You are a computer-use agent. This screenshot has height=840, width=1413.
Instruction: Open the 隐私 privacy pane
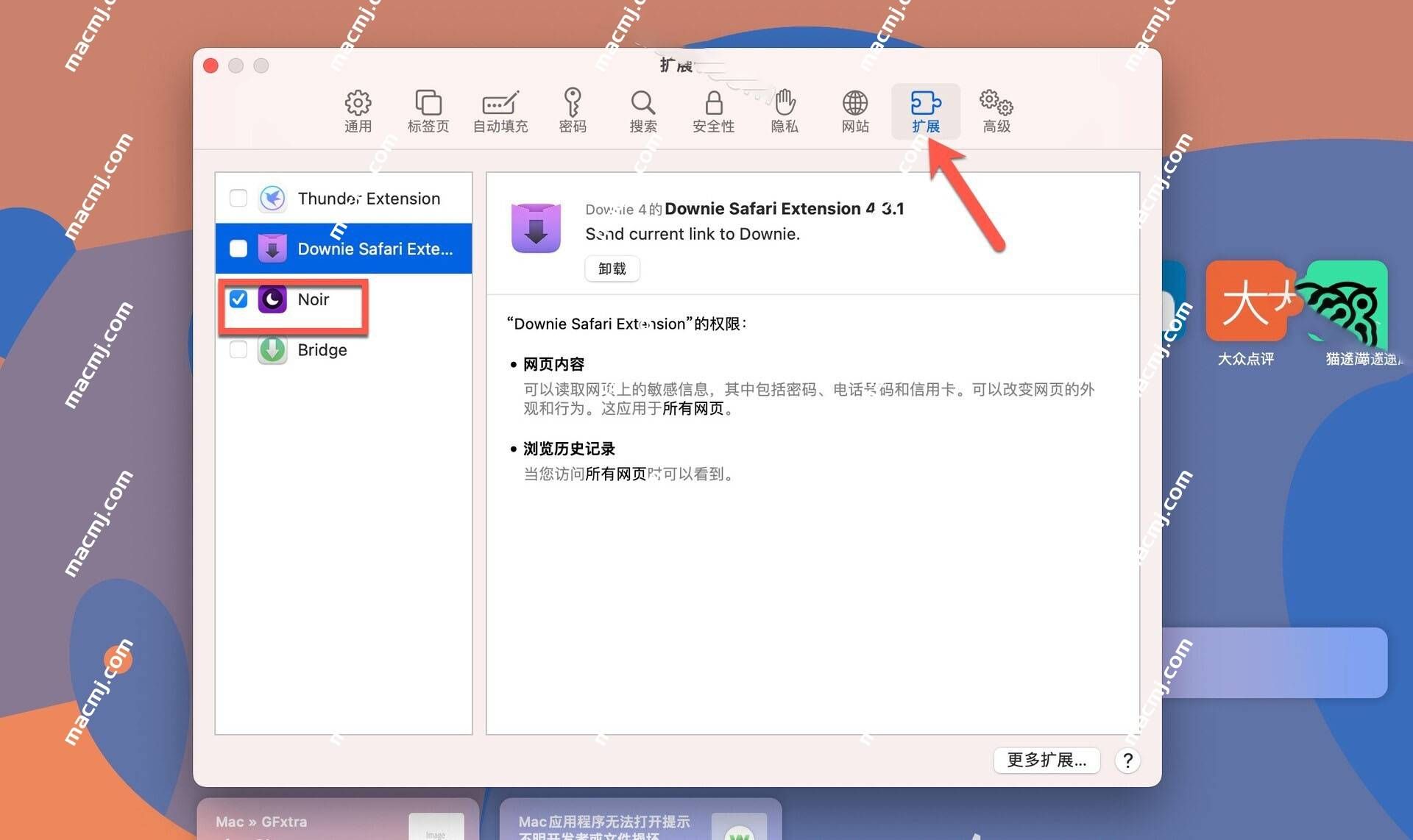point(785,111)
